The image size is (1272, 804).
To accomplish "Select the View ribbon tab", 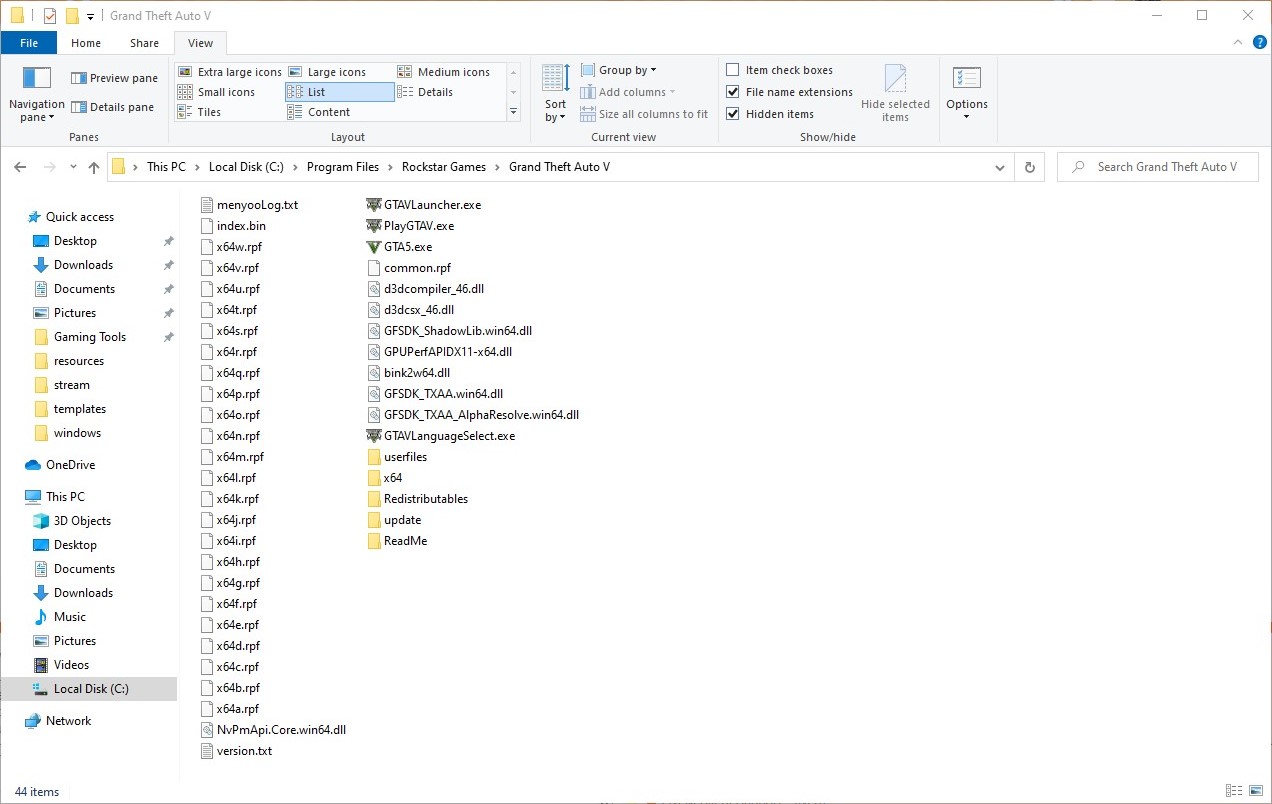I will pos(200,43).
